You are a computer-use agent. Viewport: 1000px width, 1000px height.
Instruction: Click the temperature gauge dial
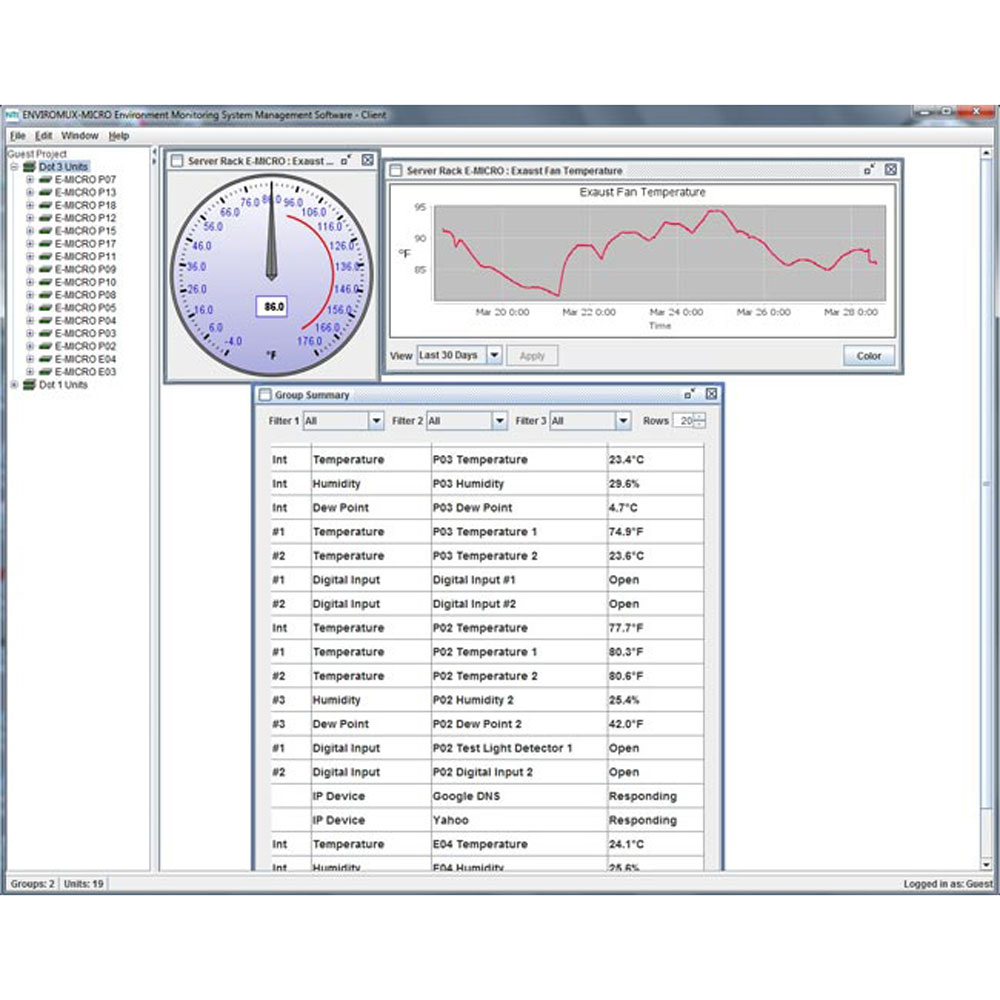click(272, 275)
